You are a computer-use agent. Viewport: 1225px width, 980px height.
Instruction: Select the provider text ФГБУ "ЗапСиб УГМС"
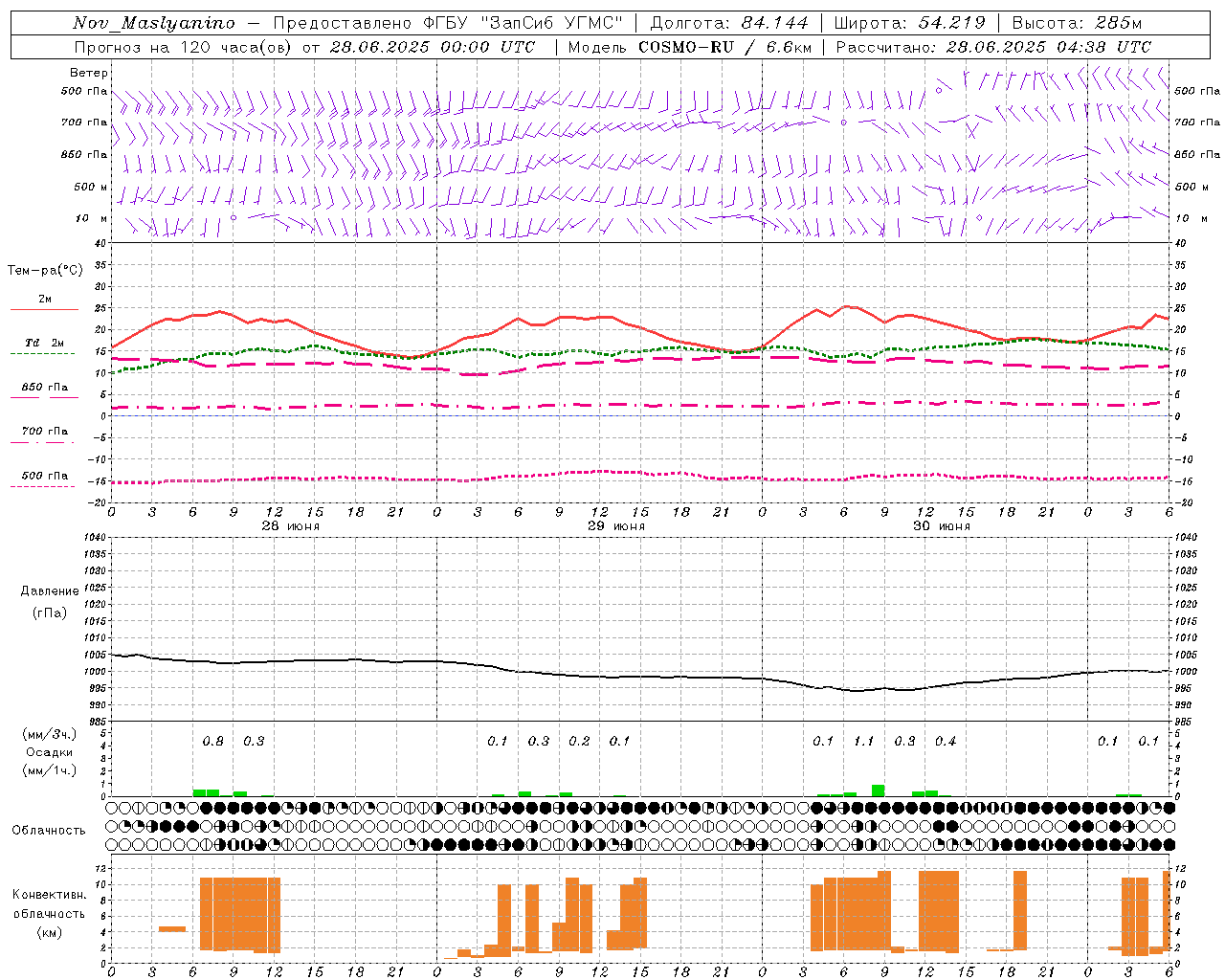pos(523,23)
